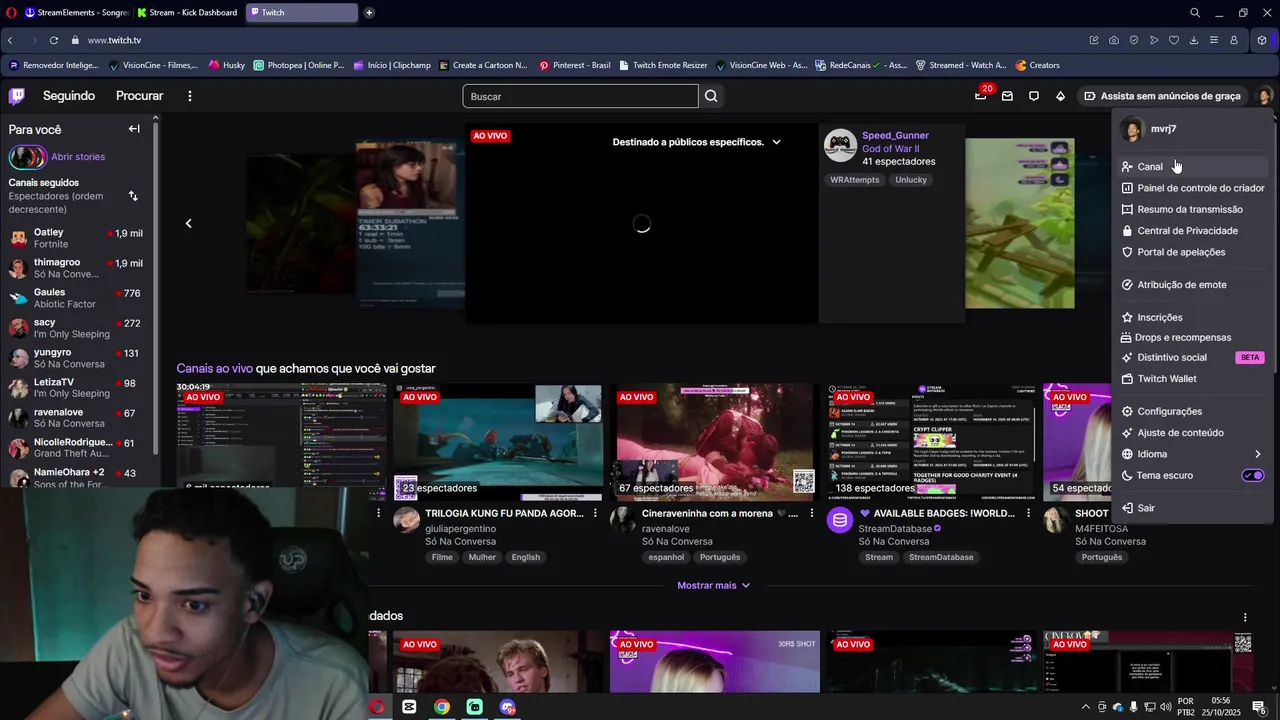Expand Mostrar mais channels

click(713, 585)
